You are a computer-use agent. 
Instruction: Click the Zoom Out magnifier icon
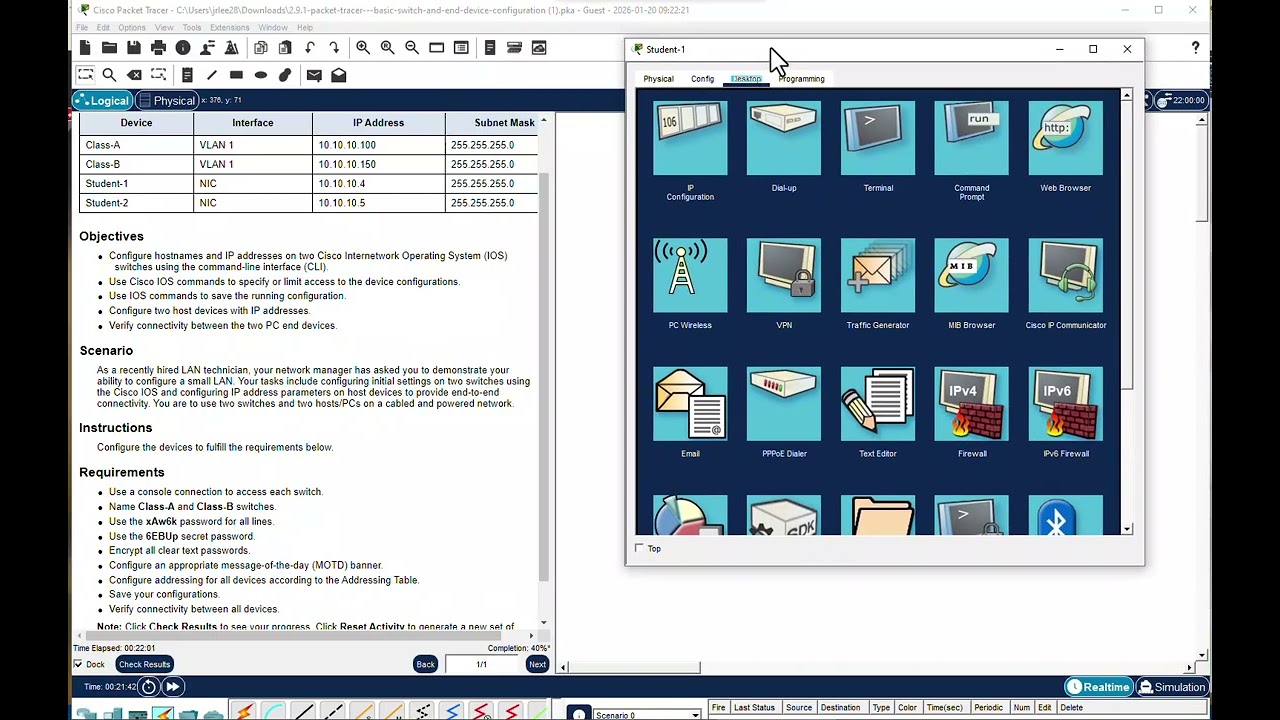point(412,48)
